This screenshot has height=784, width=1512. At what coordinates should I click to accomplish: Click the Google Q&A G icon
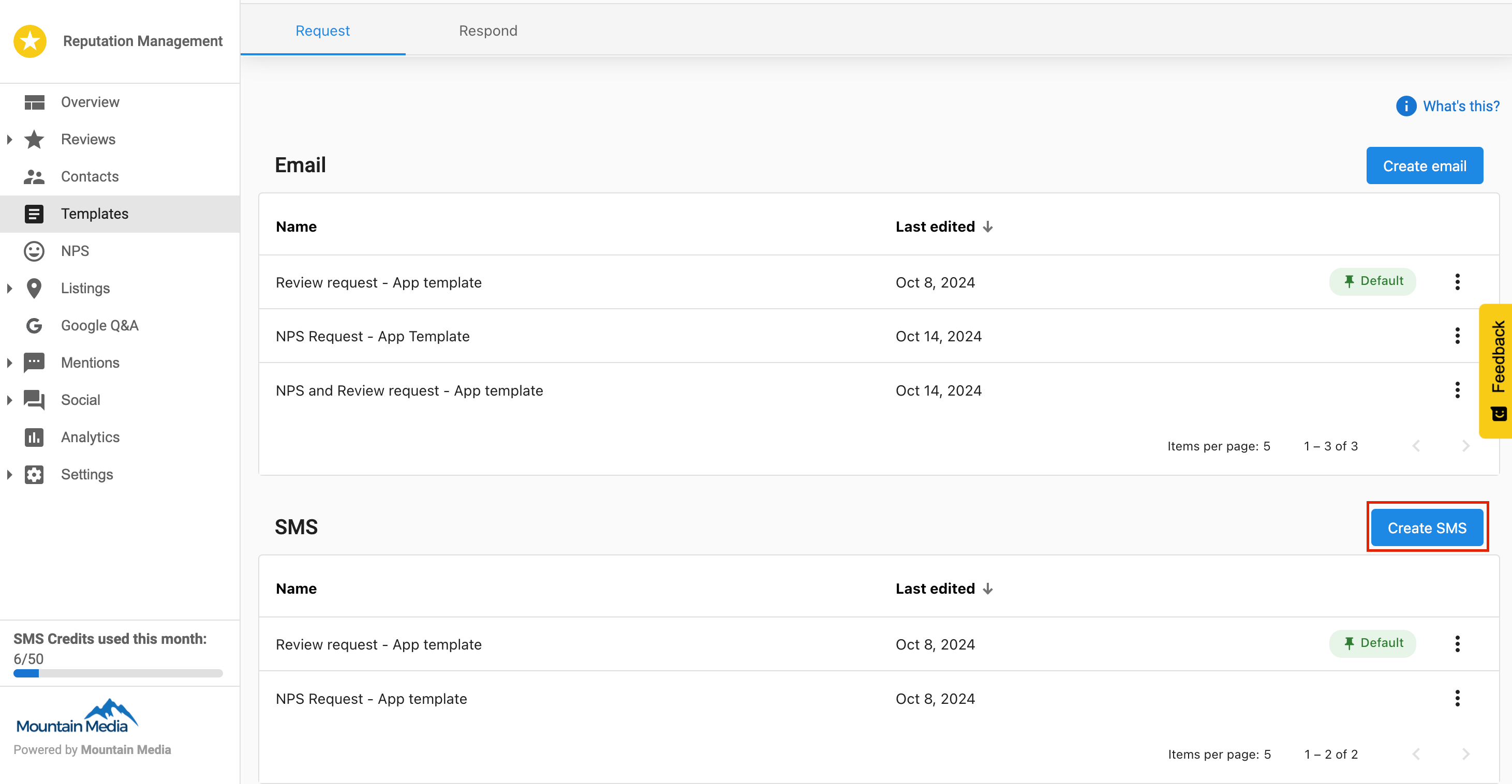(x=34, y=326)
